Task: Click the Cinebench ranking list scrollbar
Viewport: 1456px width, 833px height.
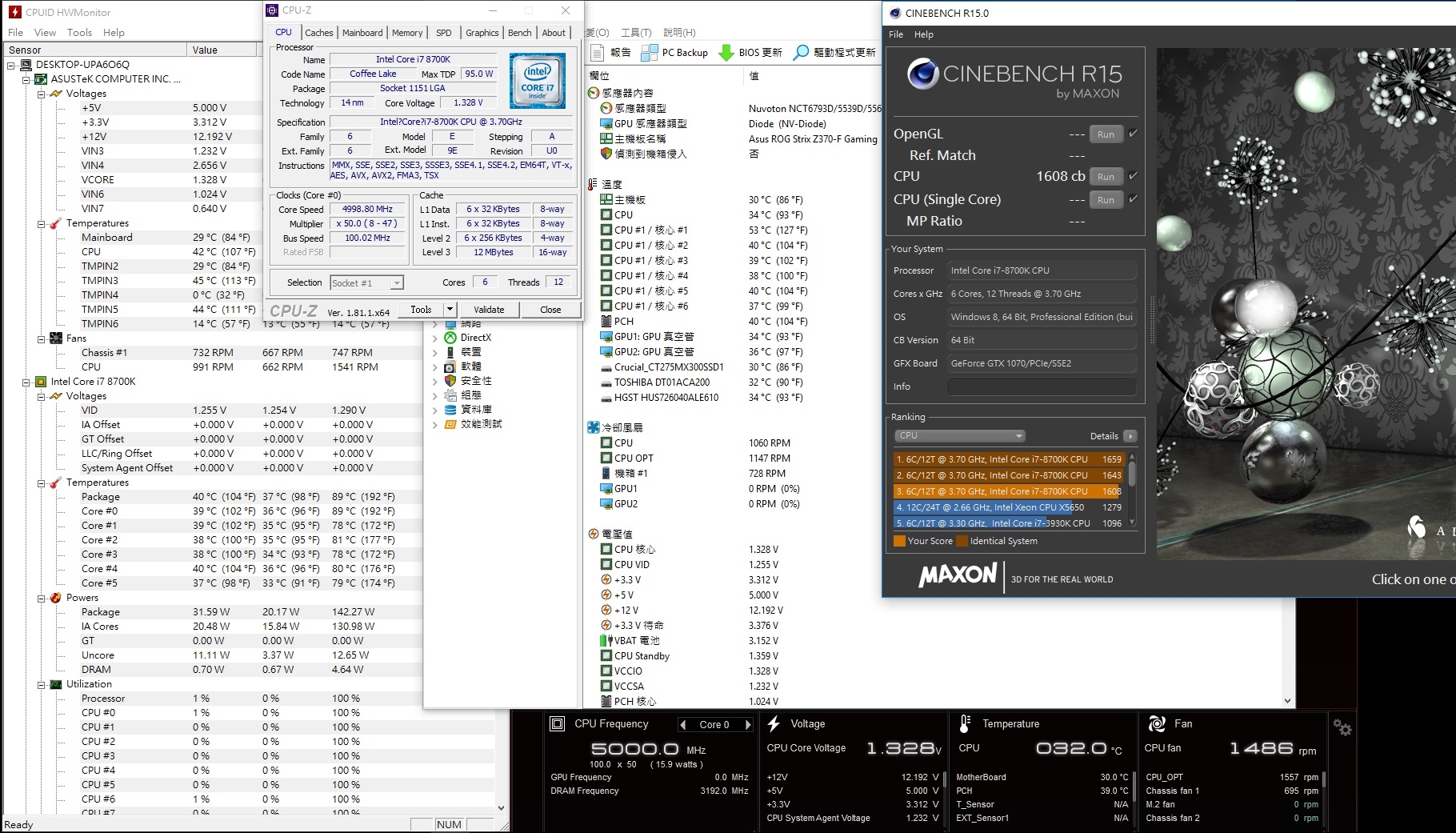Action: click(x=1132, y=490)
